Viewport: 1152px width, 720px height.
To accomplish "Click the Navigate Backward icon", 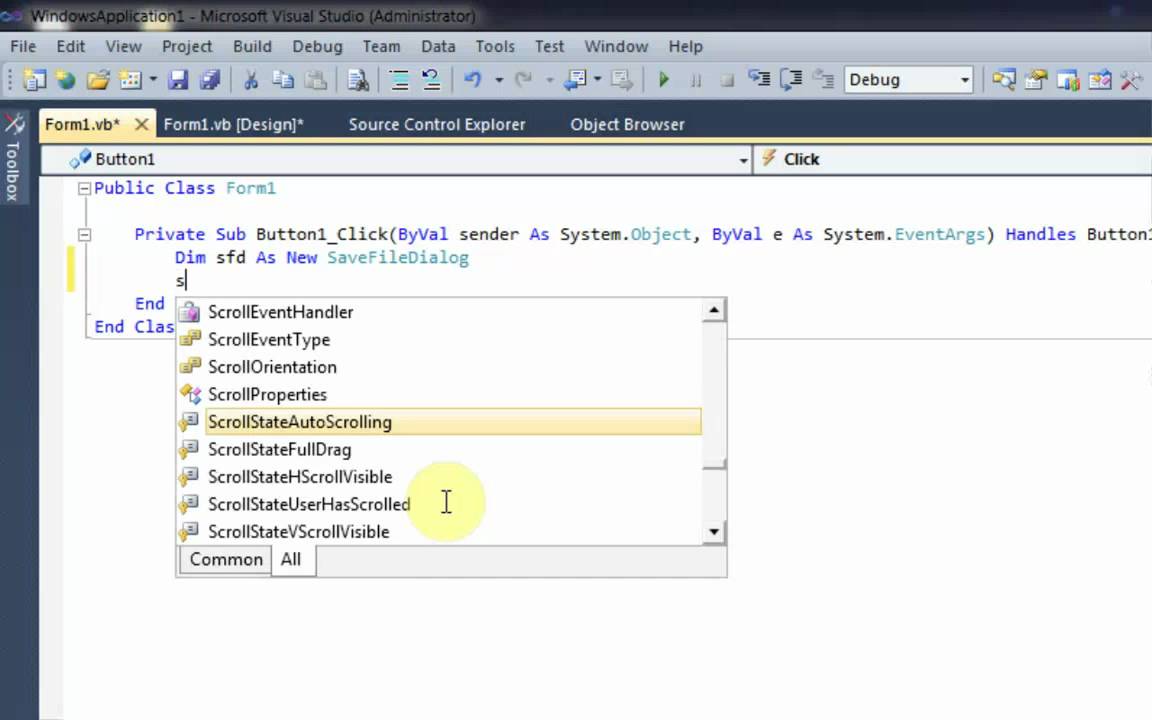I will pyautogui.click(x=575, y=79).
